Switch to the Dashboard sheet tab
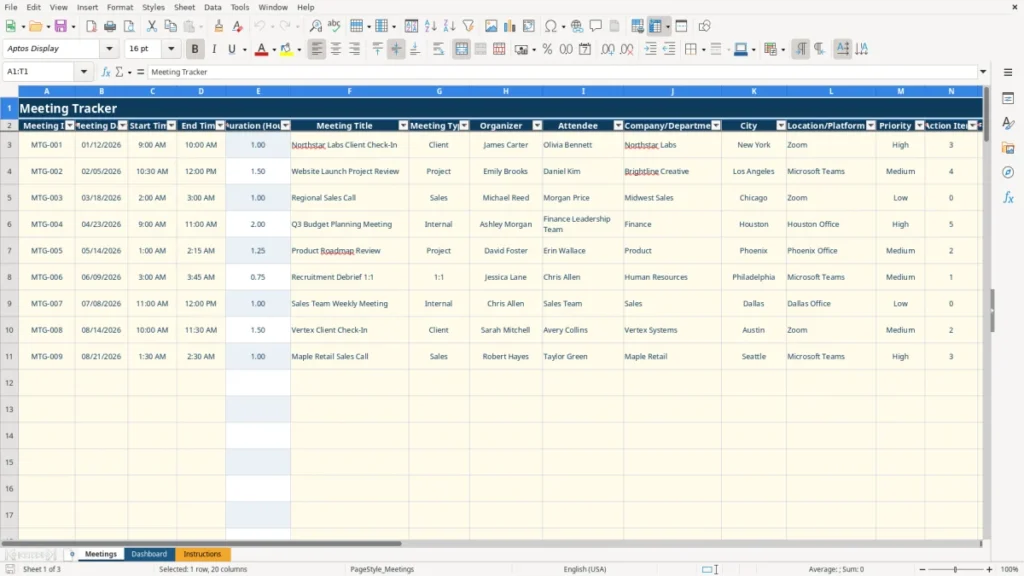This screenshot has width=1024, height=576. 149,554
